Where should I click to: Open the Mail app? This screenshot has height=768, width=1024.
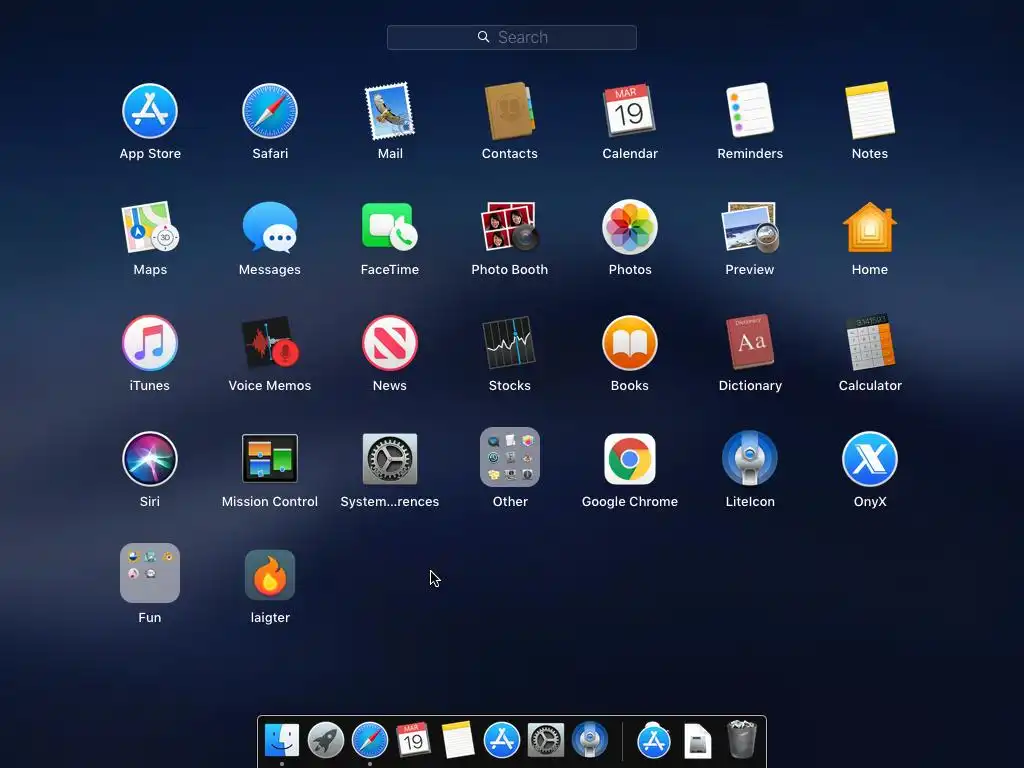pos(390,111)
